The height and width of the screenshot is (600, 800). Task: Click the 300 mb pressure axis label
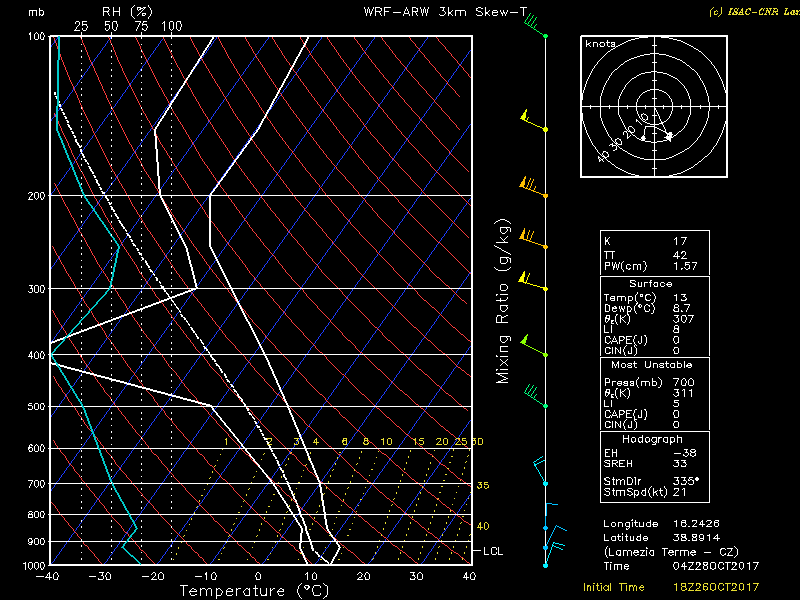(36, 289)
